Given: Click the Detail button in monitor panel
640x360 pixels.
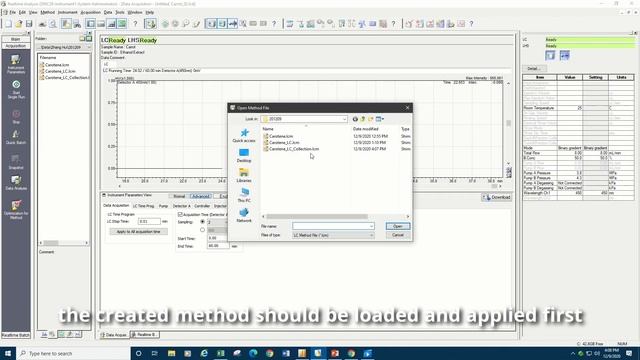Looking at the screenshot, I should tap(533, 69).
